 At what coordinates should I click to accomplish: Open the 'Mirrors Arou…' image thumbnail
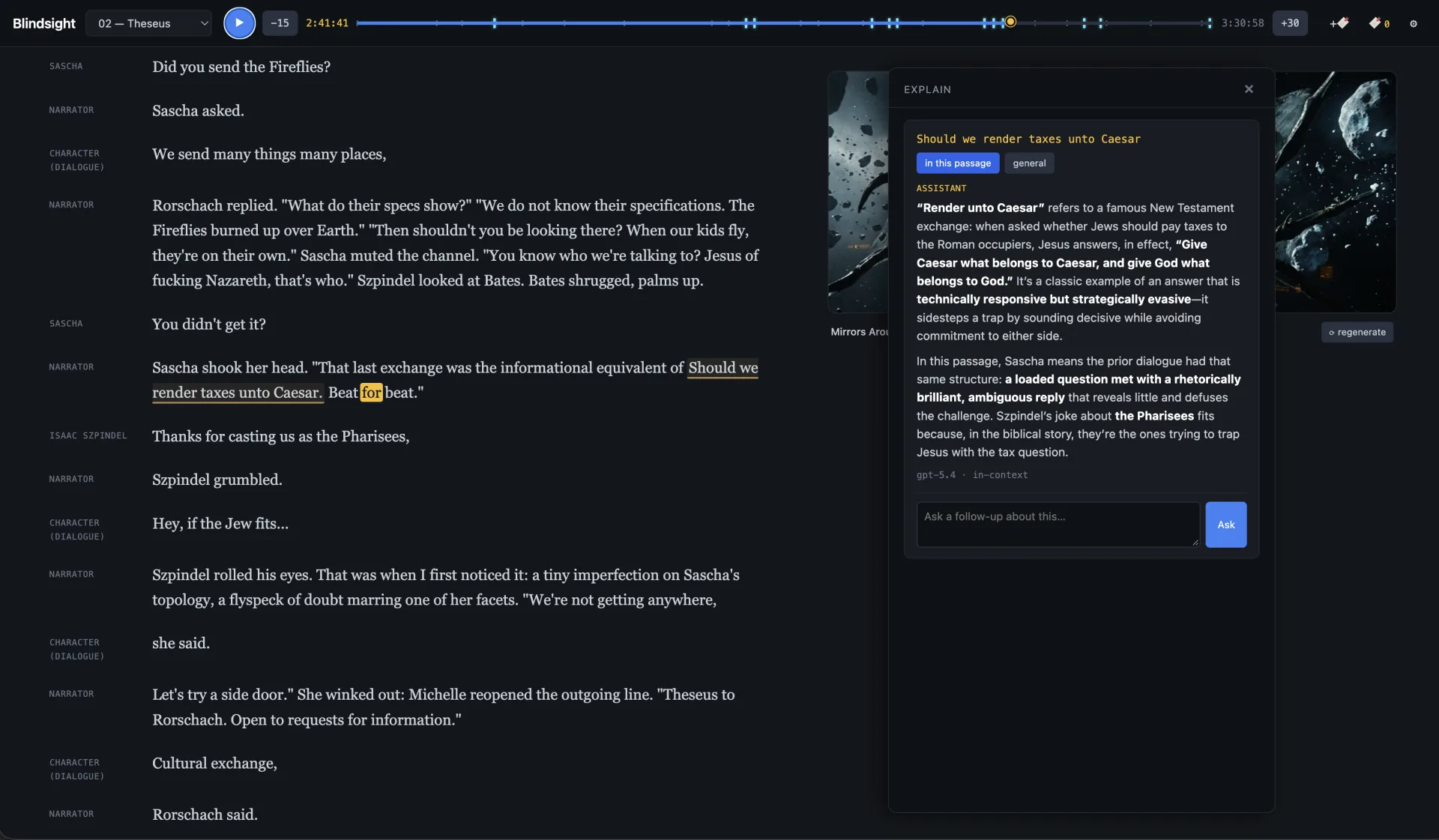[x=858, y=192]
